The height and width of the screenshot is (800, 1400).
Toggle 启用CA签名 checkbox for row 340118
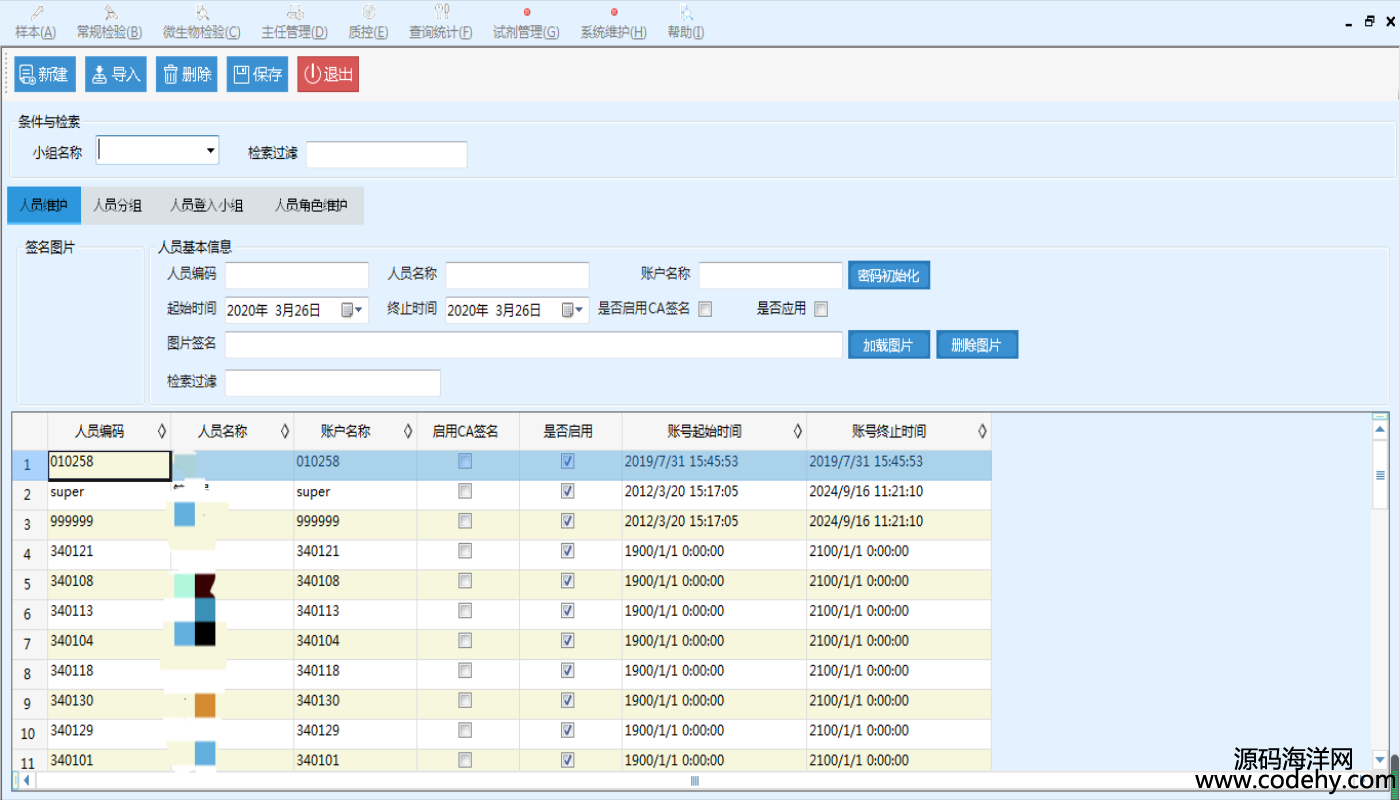(x=465, y=670)
